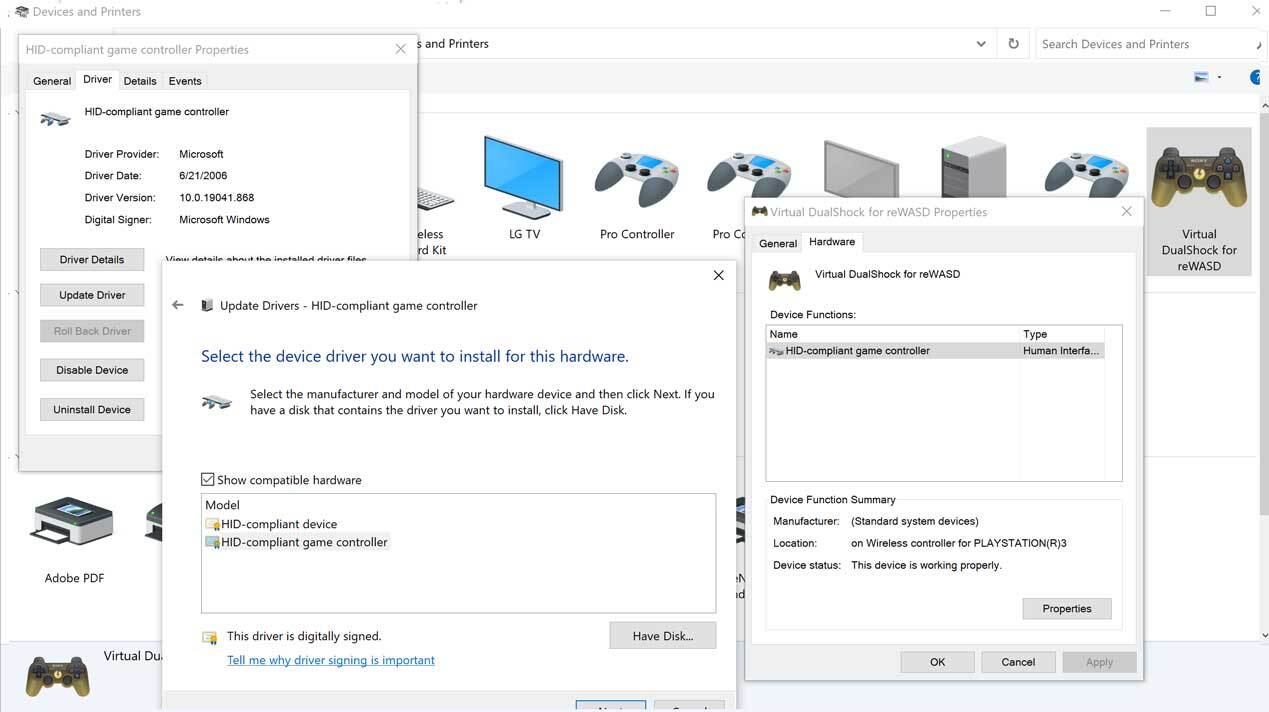Click the driver signing certificate icon
1269x712 pixels.
(x=210, y=637)
